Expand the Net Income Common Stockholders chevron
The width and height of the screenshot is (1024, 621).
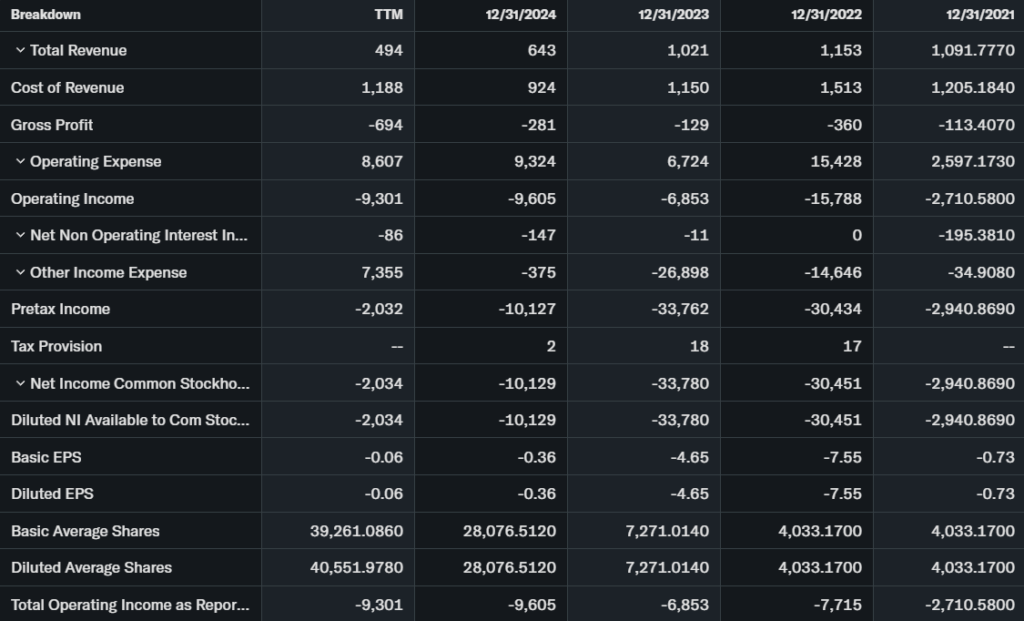coord(20,383)
